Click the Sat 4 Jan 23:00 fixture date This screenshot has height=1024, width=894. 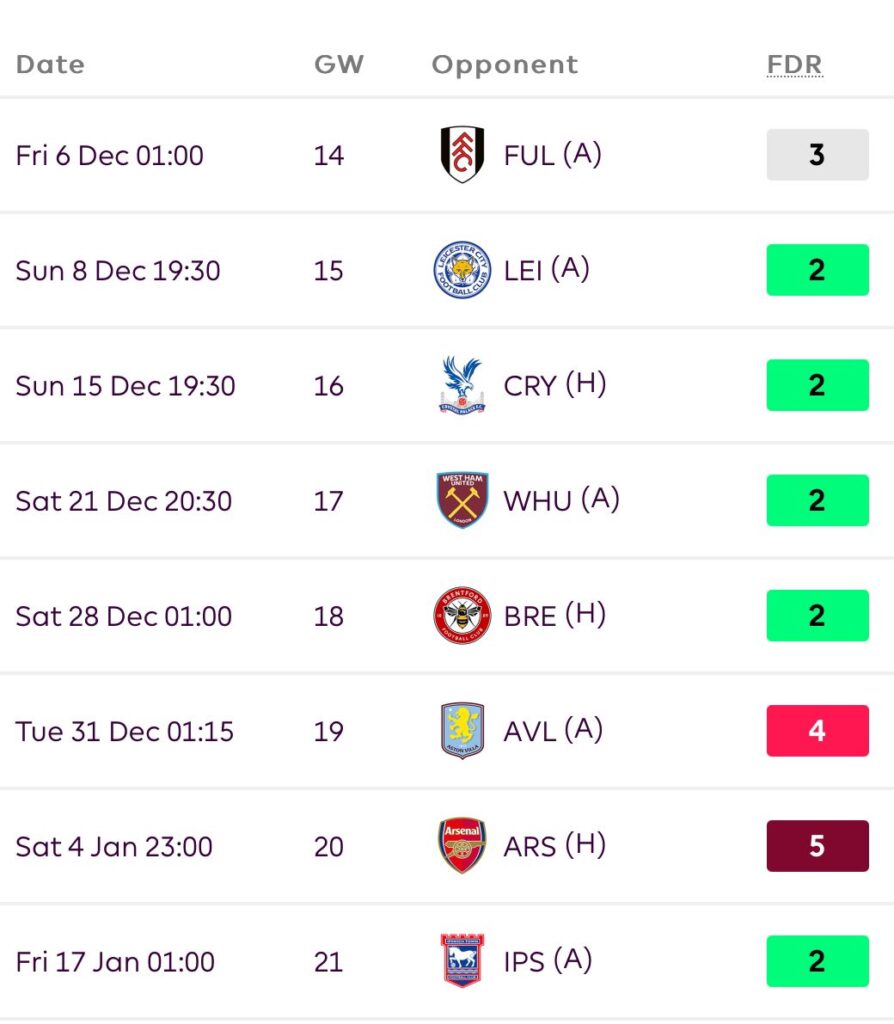[x=114, y=847]
